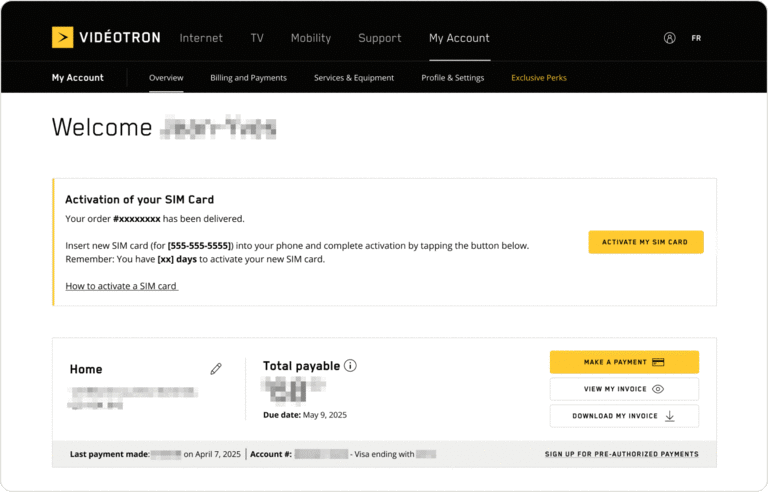The image size is (768, 492).
Task: Open the Mobility menu
Action: pyautogui.click(x=311, y=38)
